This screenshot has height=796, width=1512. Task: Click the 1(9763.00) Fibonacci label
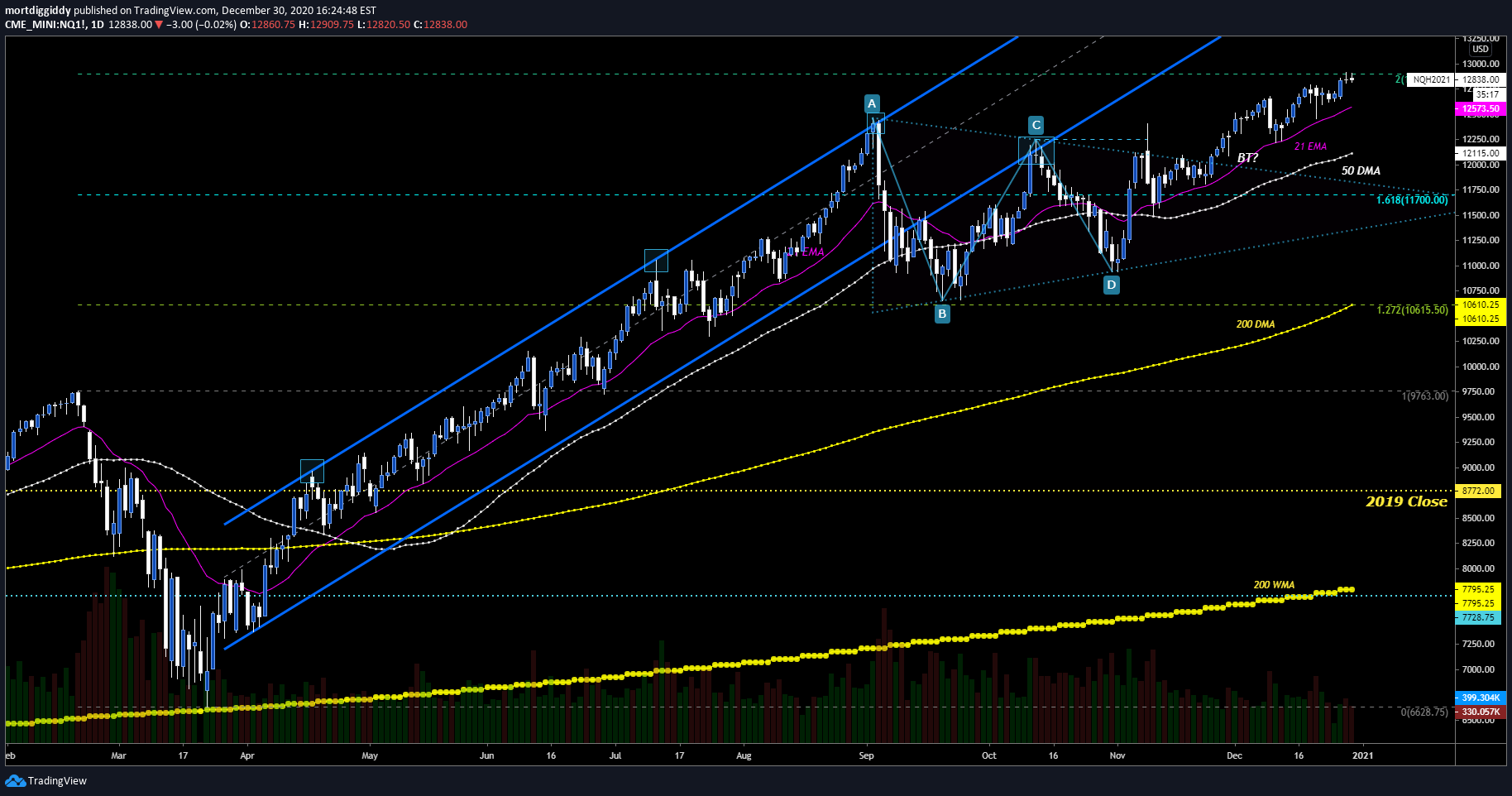[1425, 396]
